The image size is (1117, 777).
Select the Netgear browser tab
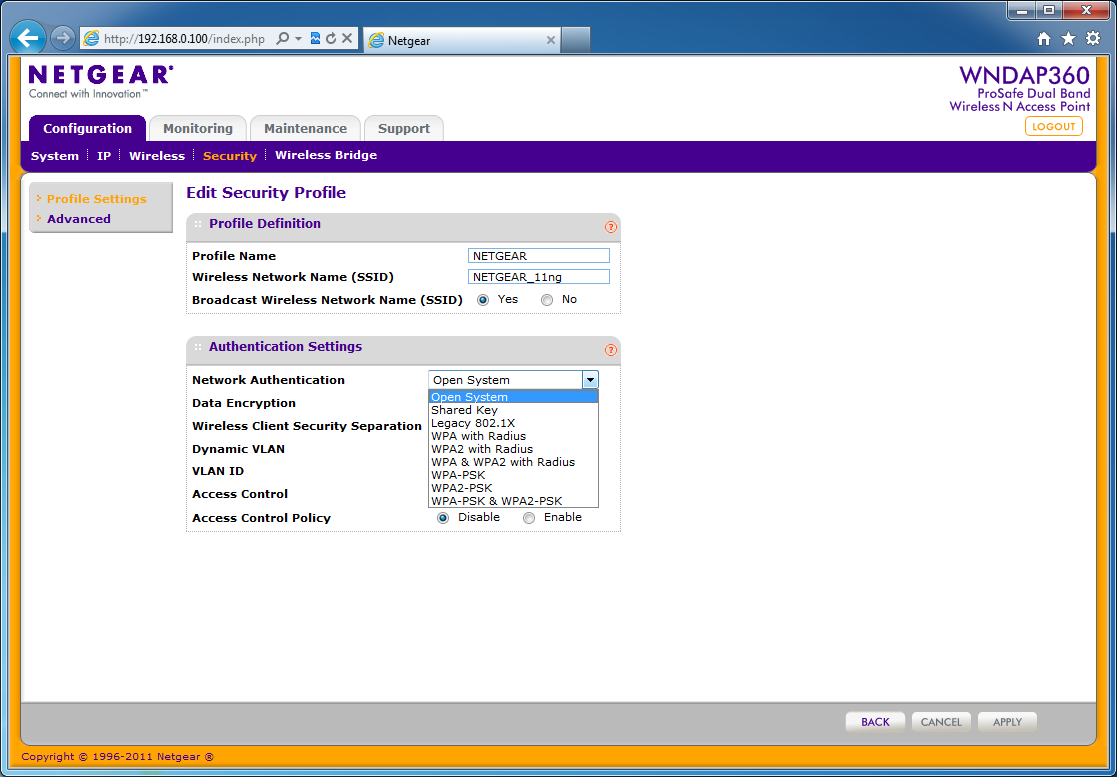click(x=462, y=41)
